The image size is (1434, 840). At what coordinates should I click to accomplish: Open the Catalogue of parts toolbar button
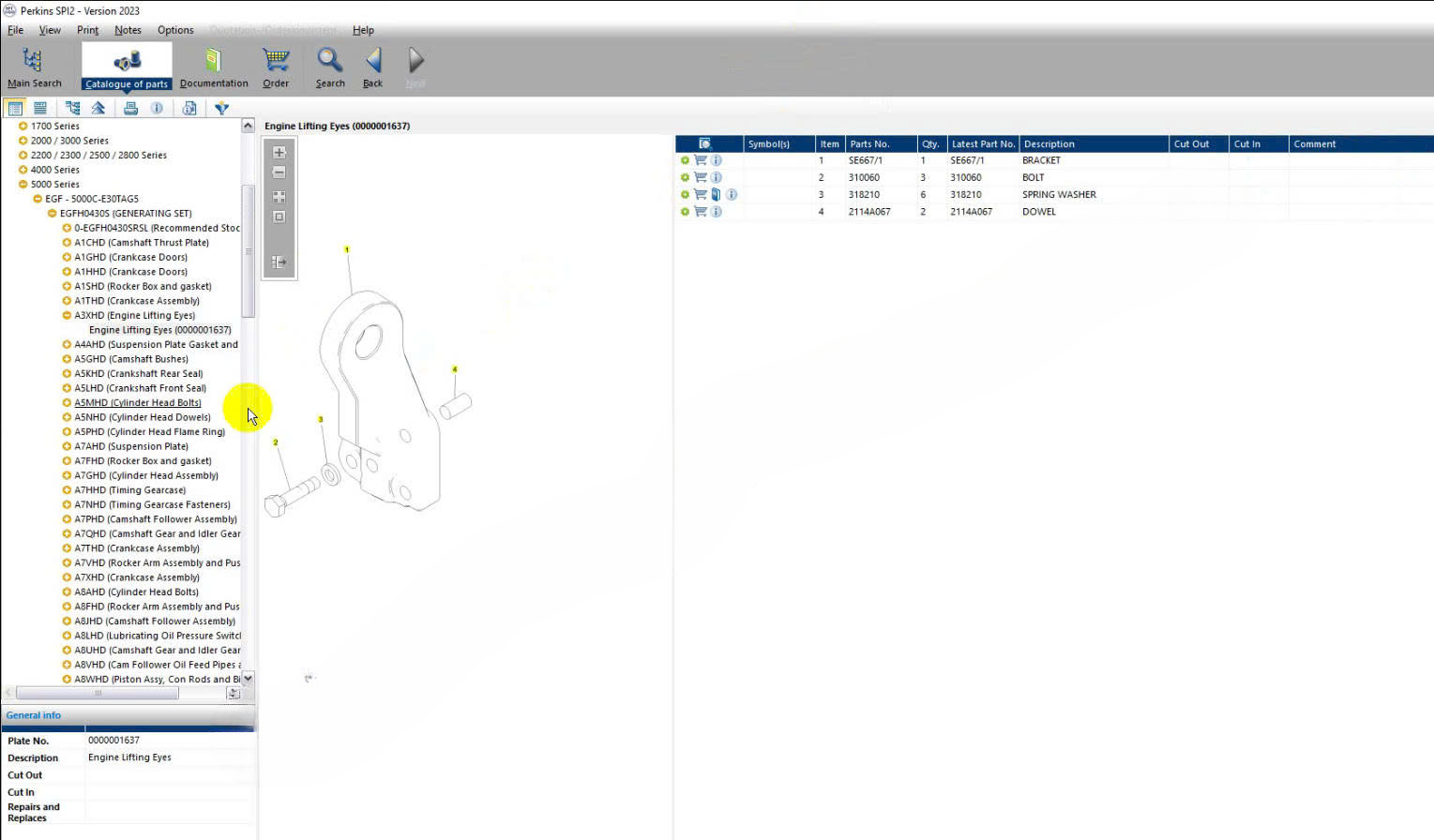tap(127, 67)
